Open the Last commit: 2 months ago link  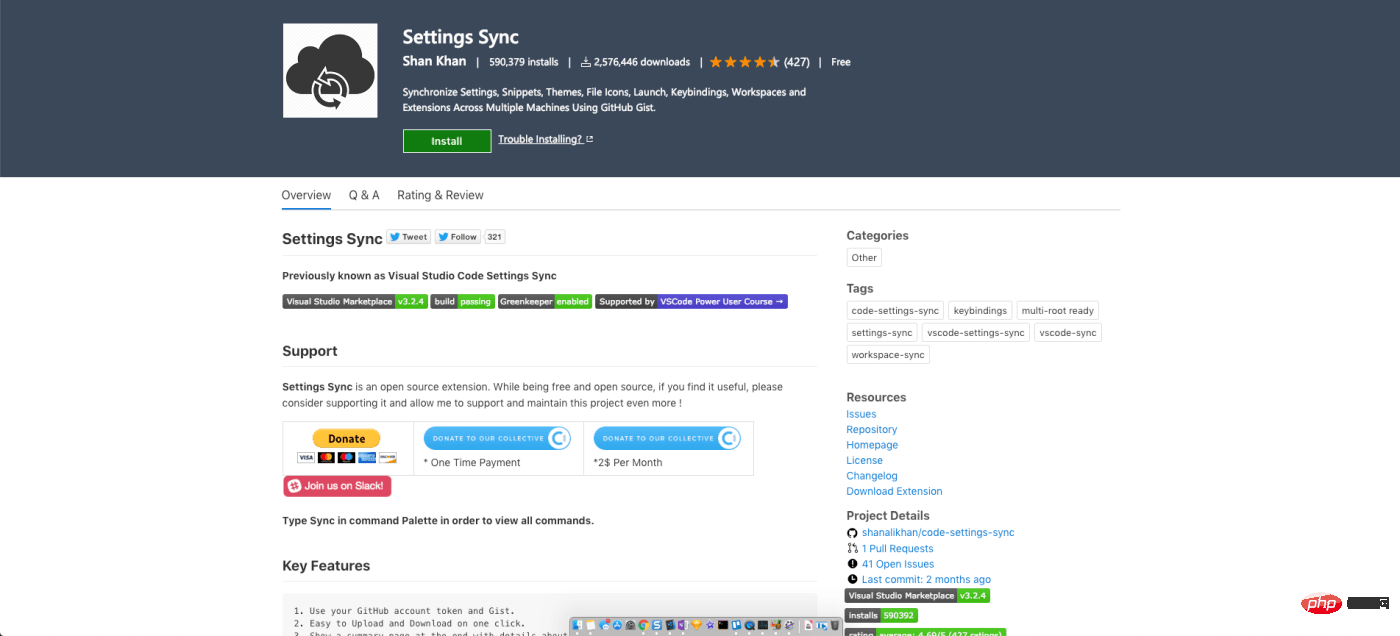coord(926,580)
